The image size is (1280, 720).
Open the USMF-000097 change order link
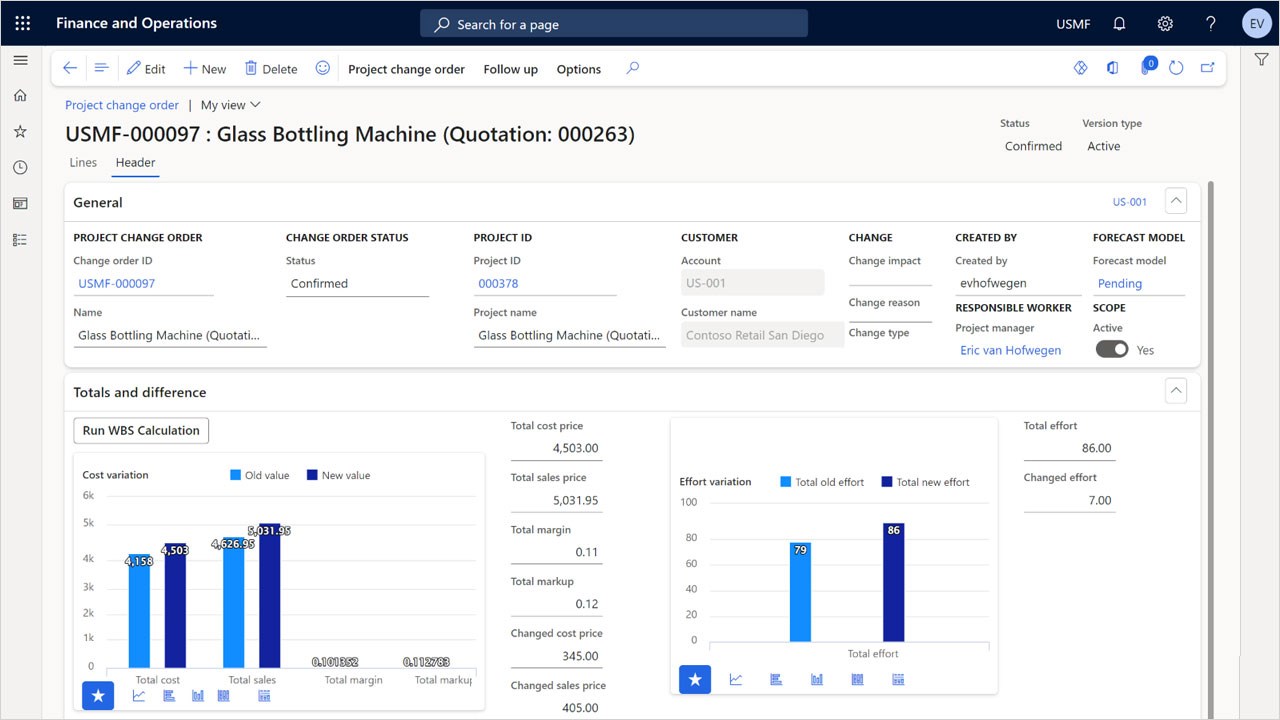[x=117, y=283]
